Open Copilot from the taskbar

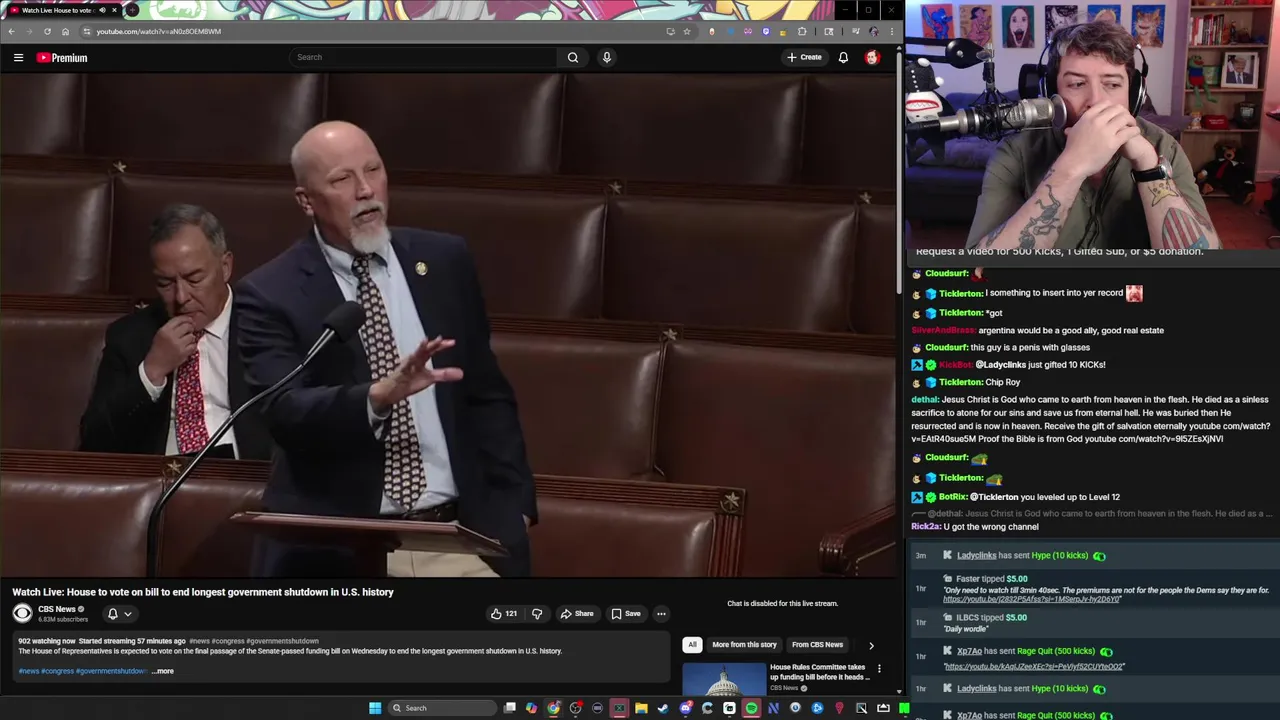click(531, 708)
